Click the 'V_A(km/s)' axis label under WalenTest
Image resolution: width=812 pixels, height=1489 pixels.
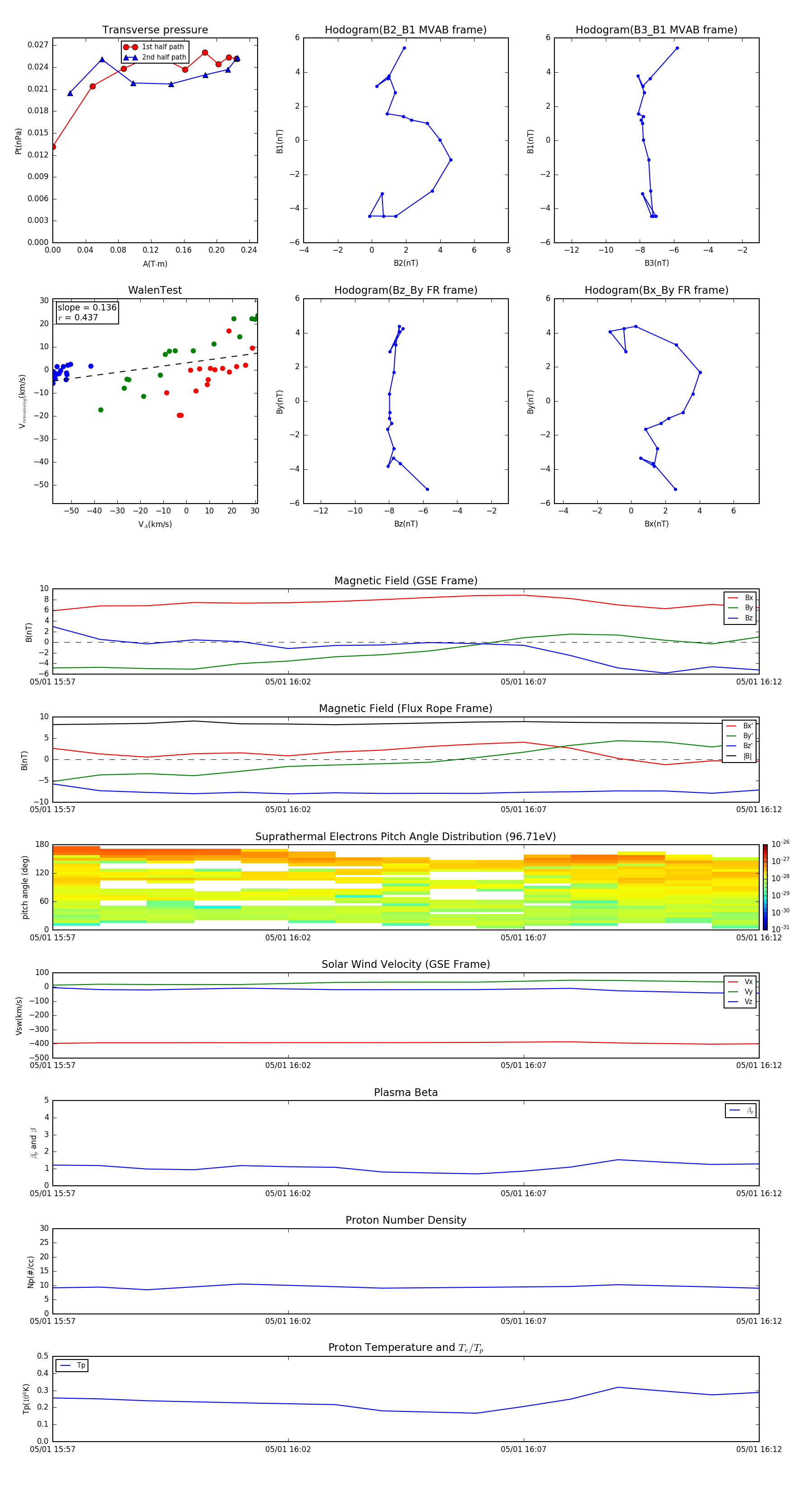(155, 524)
